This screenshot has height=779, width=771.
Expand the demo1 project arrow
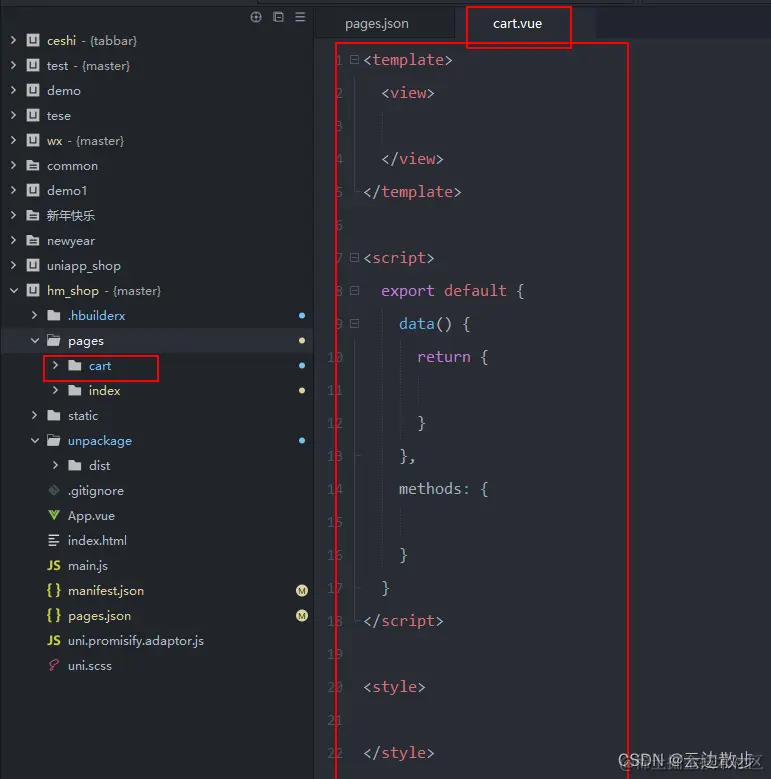pos(13,190)
